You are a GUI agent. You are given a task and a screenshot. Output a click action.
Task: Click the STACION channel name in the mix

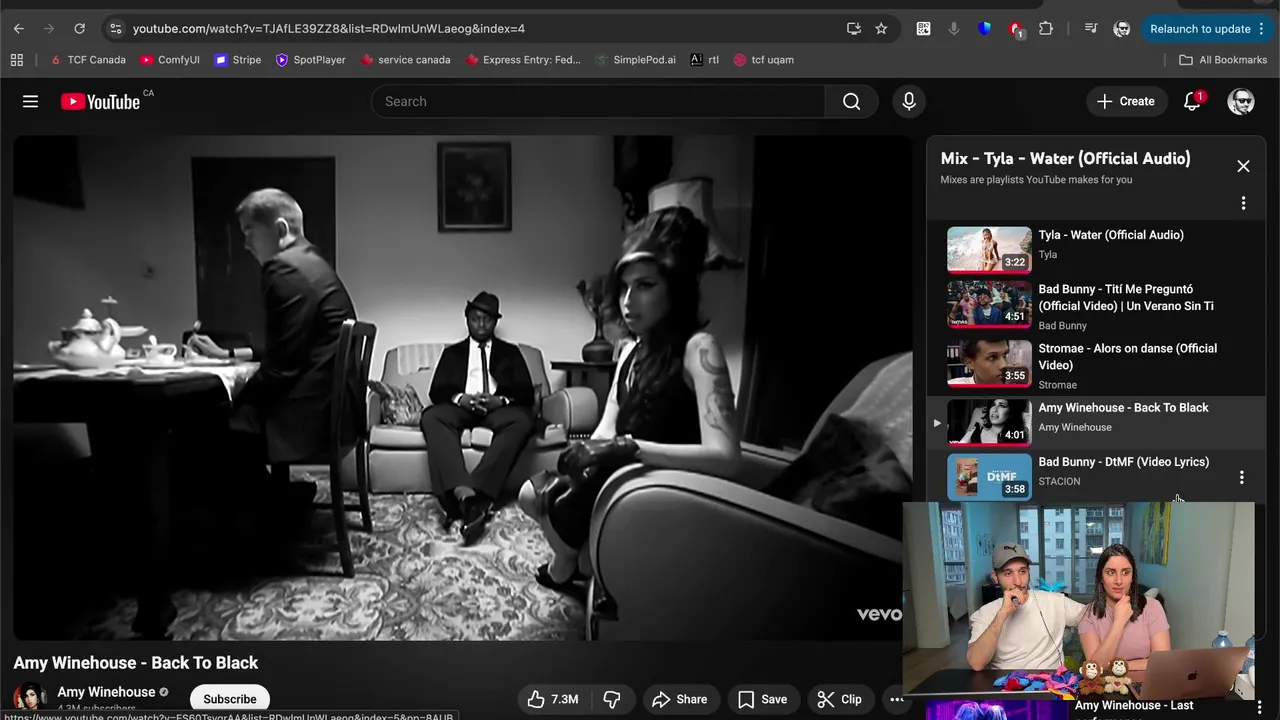click(x=1059, y=481)
